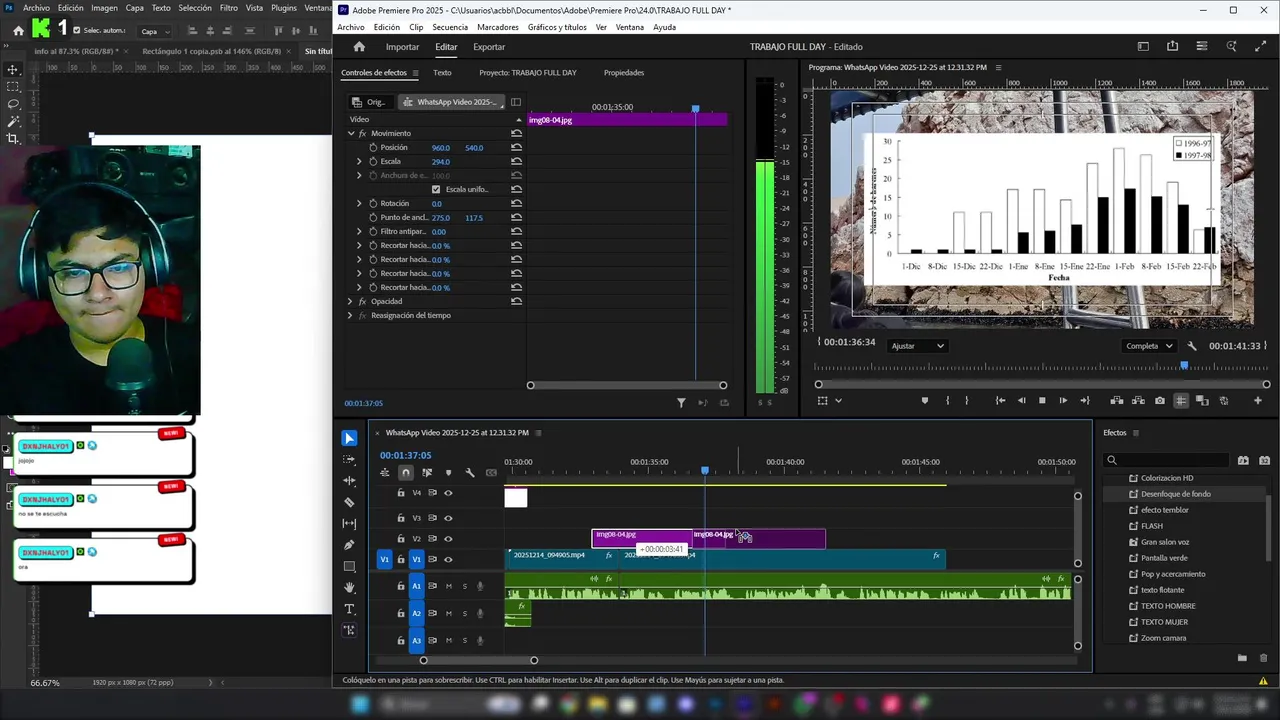Open the Capa dropdown in Photoshop options bar
Viewport: 1280px width, 720px height.
point(154,31)
